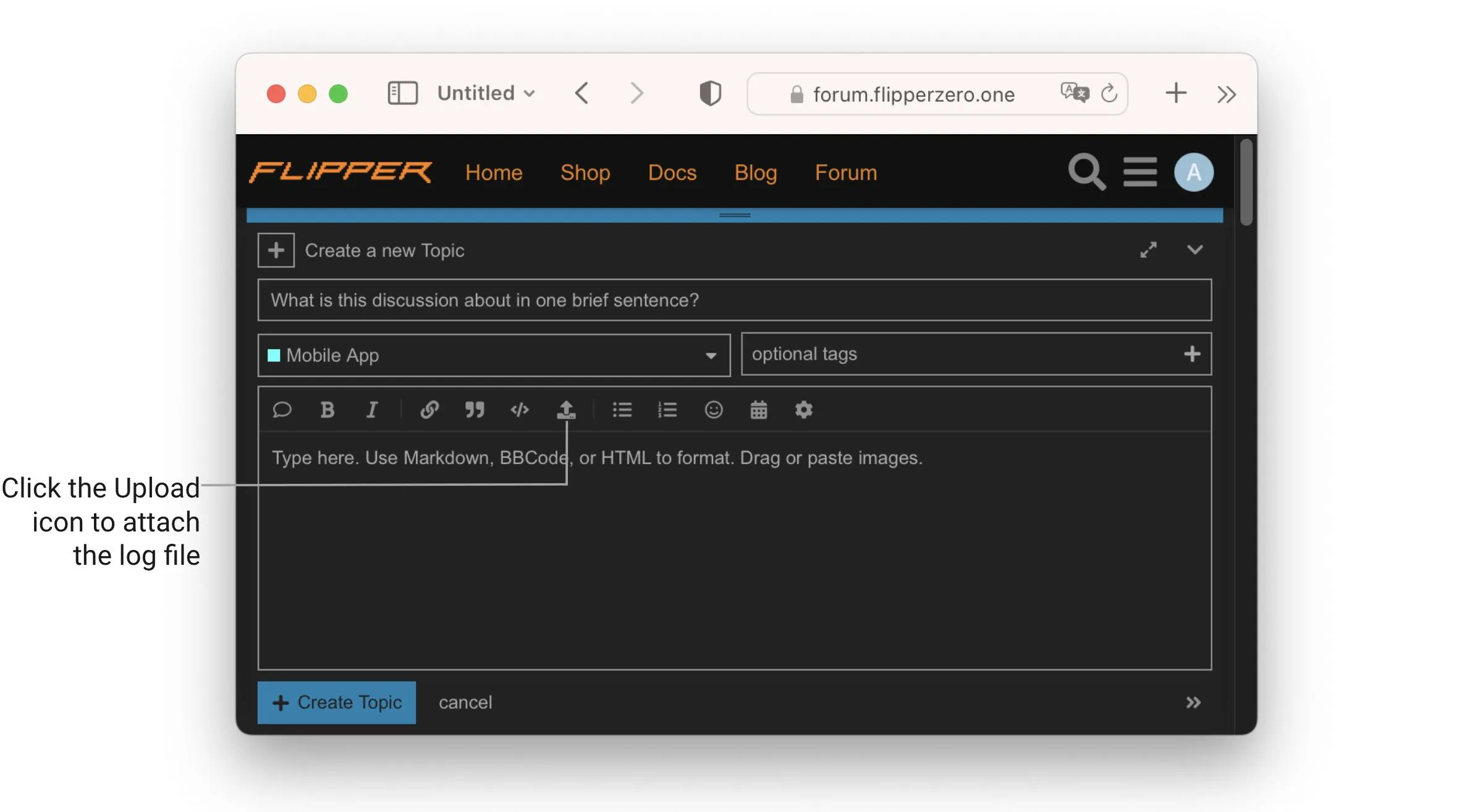The image size is (1467, 812).
Task: Insert a bulleted list
Action: point(622,410)
